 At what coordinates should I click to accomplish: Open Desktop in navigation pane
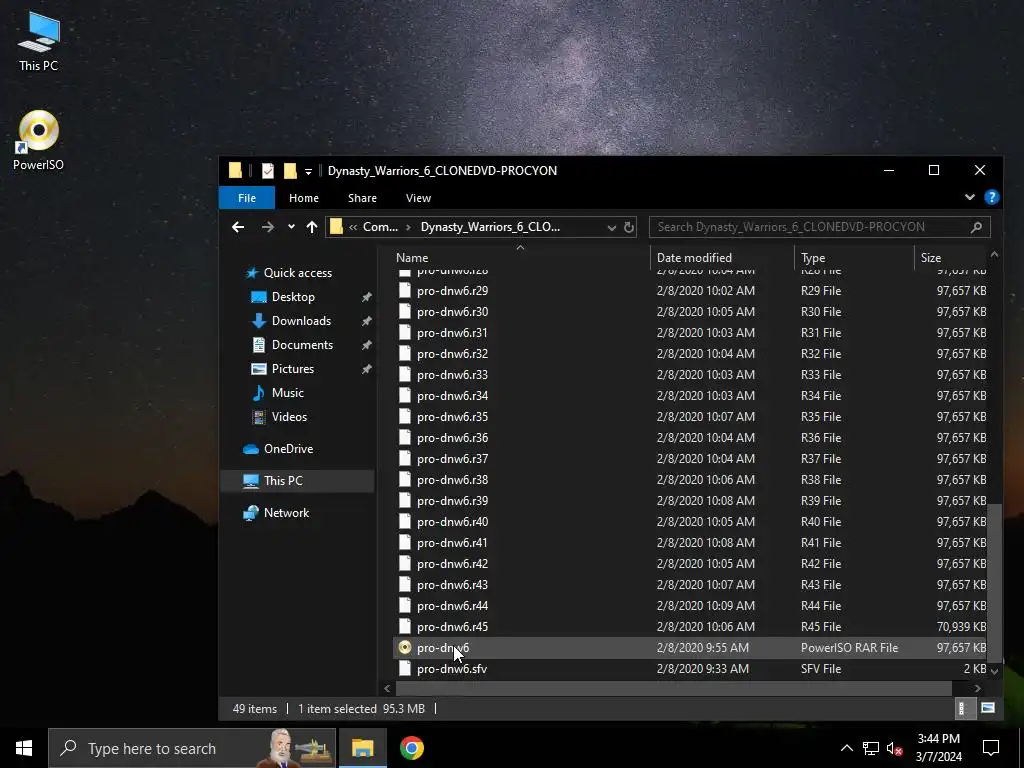pyautogui.click(x=293, y=297)
